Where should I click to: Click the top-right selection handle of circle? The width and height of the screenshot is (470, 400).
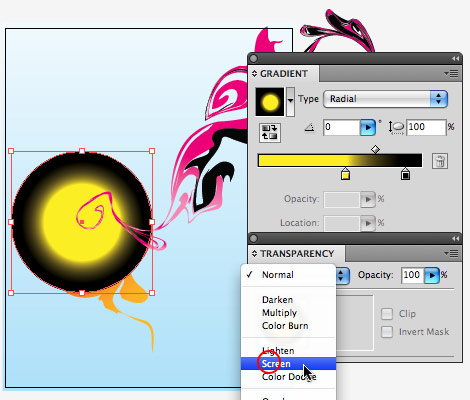pyautogui.click(x=152, y=151)
